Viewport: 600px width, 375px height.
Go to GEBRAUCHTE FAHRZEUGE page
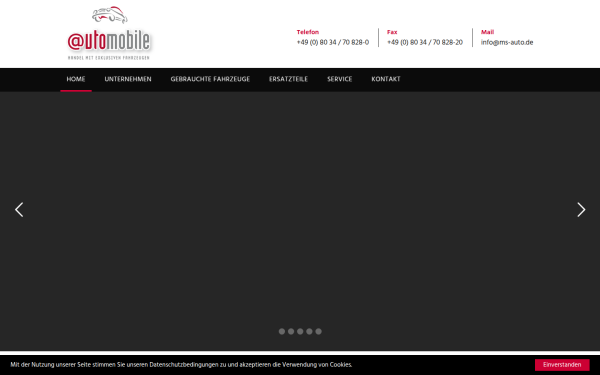(210, 79)
